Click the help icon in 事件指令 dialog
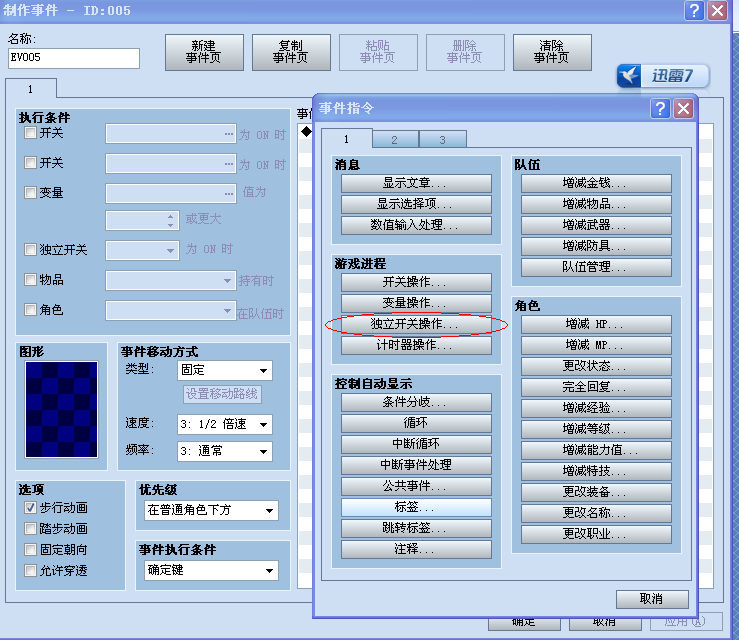 pyautogui.click(x=660, y=109)
